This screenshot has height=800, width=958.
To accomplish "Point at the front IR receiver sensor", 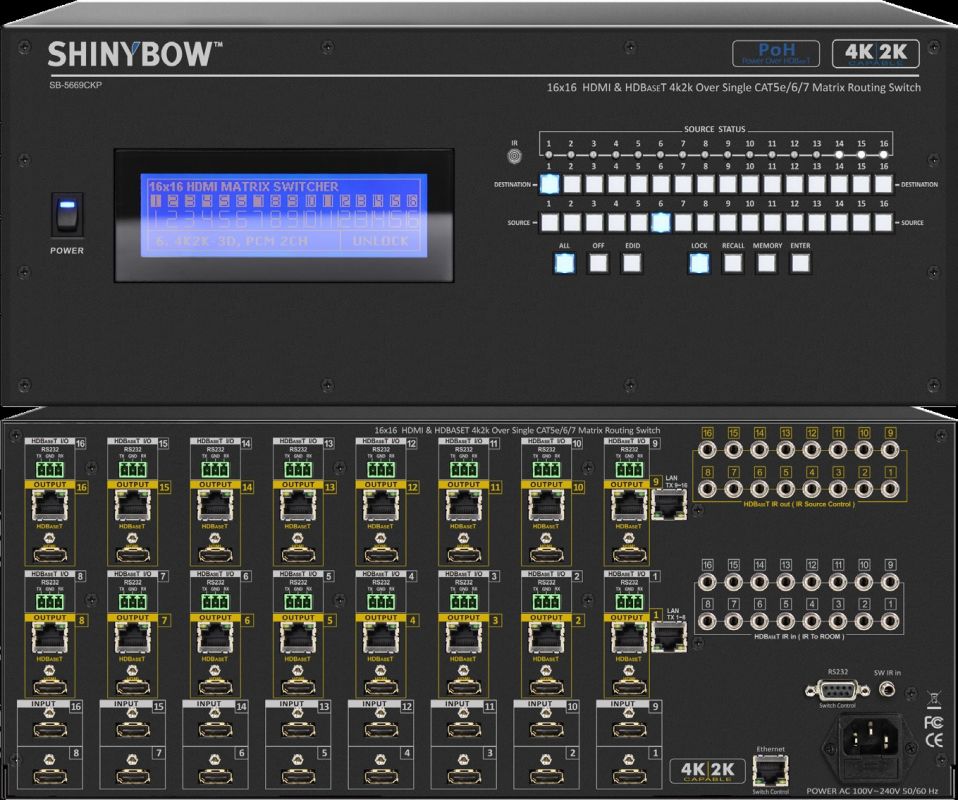I will (x=514, y=156).
